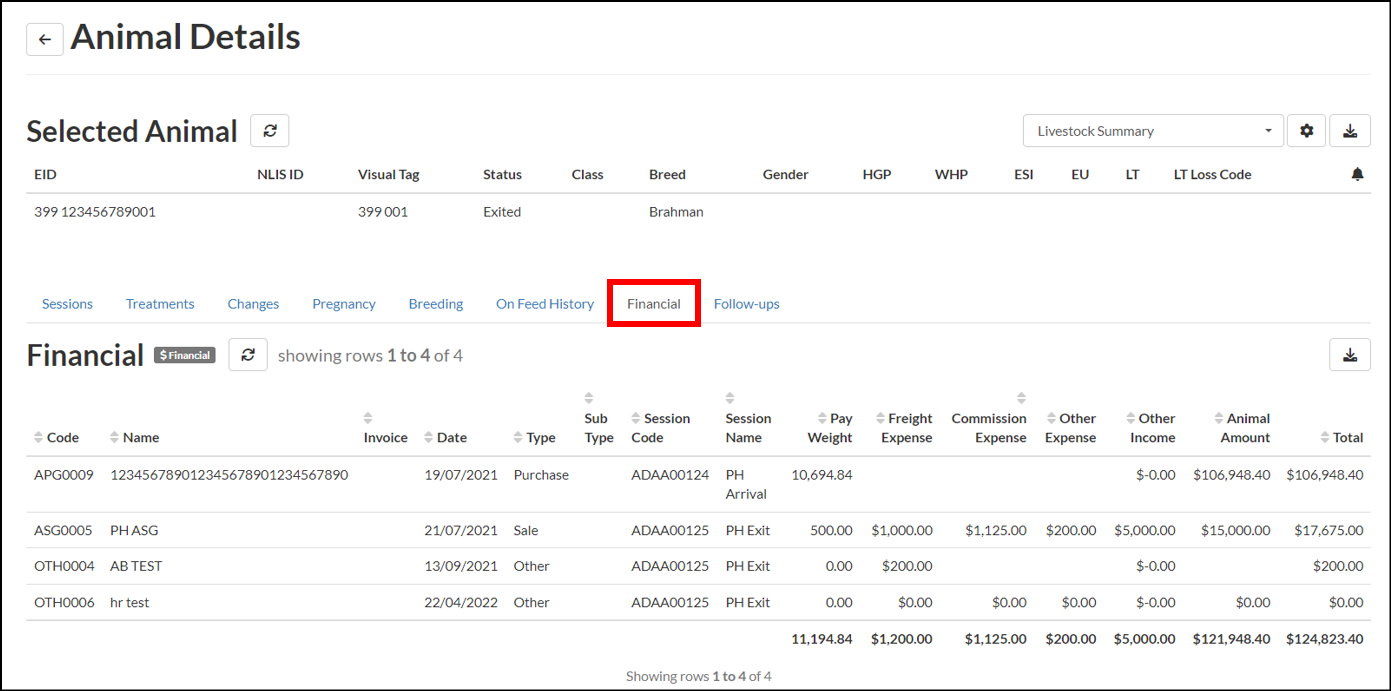Click the $ Financial badge
Screen dimensions: 1391x691
185,355
